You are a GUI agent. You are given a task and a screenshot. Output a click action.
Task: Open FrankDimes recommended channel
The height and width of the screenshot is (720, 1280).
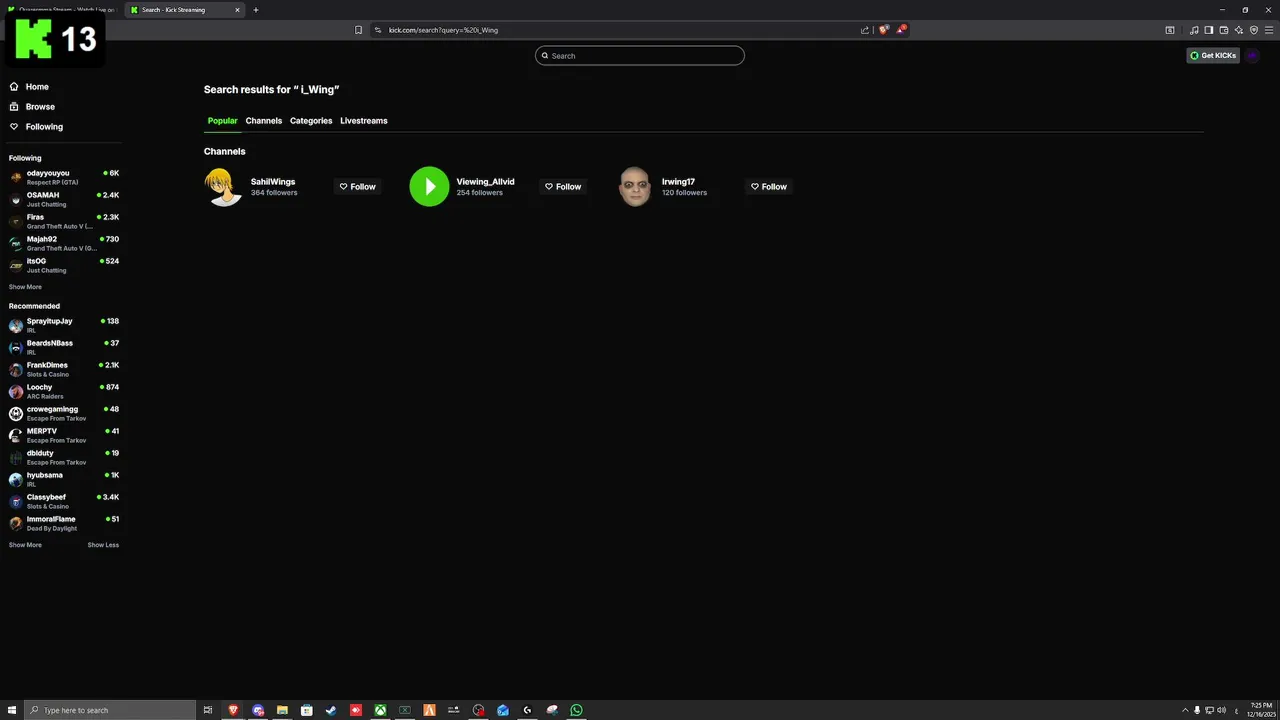click(64, 370)
